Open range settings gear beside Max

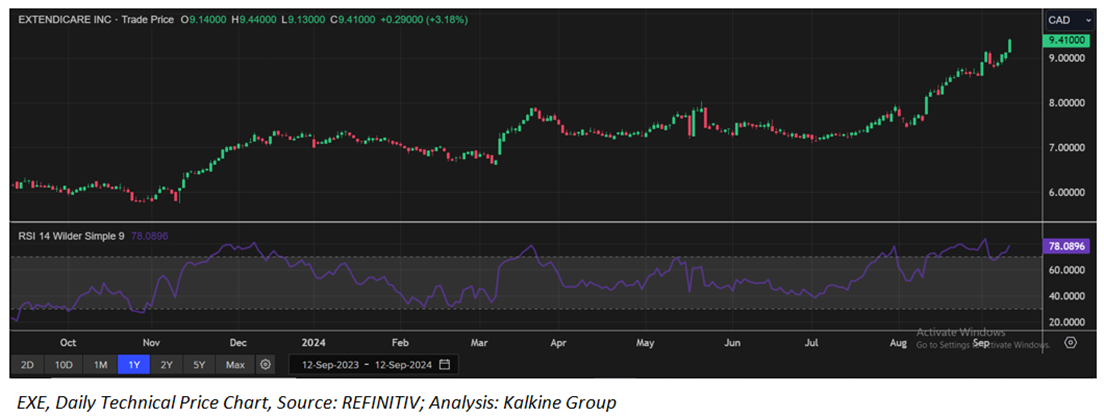(x=265, y=365)
